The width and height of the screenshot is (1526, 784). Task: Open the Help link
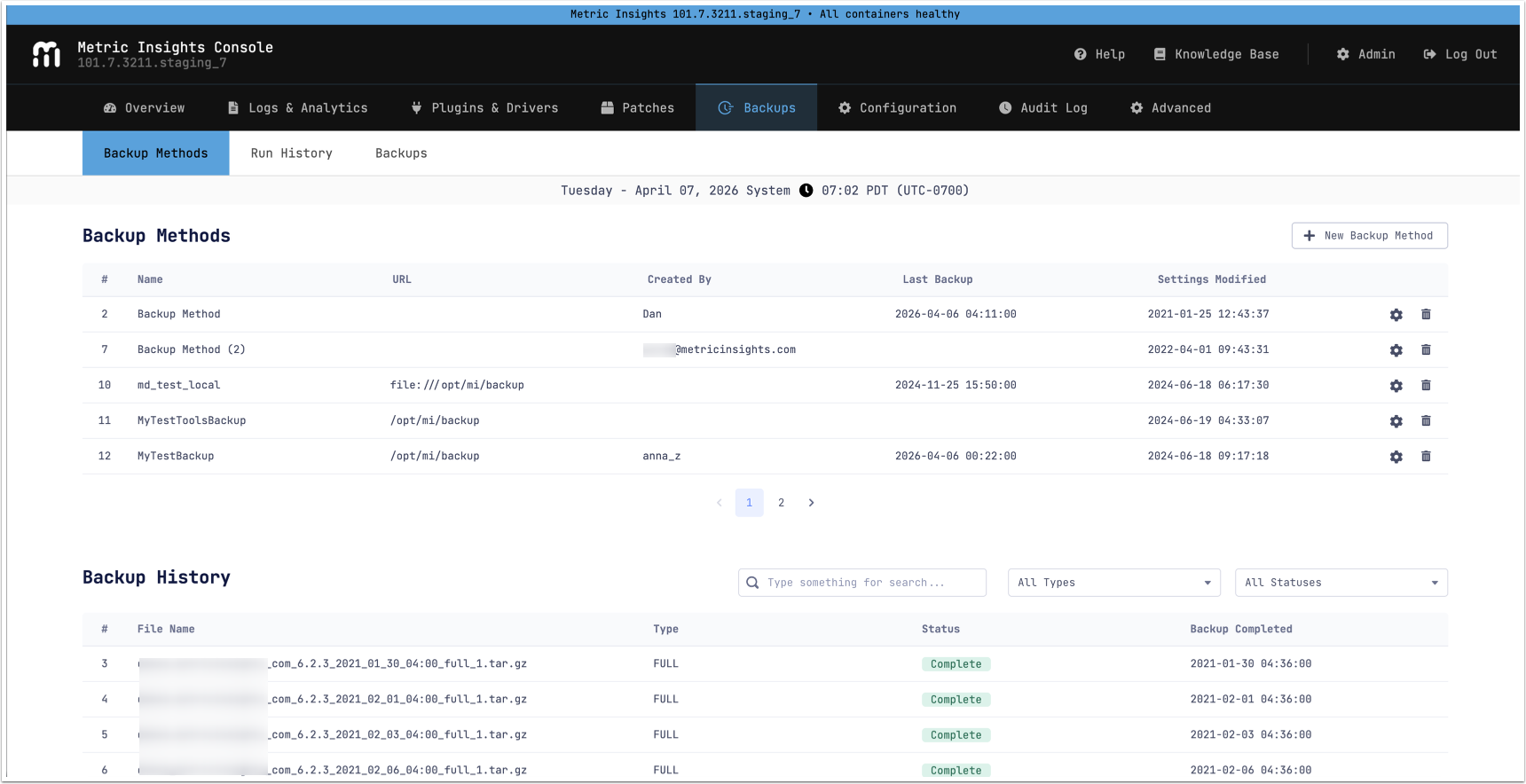pyautogui.click(x=1099, y=54)
